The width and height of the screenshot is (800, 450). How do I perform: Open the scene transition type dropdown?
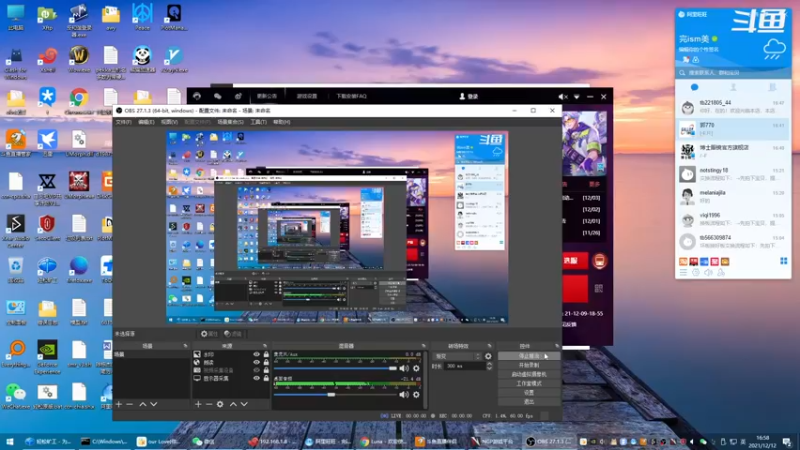coord(457,356)
